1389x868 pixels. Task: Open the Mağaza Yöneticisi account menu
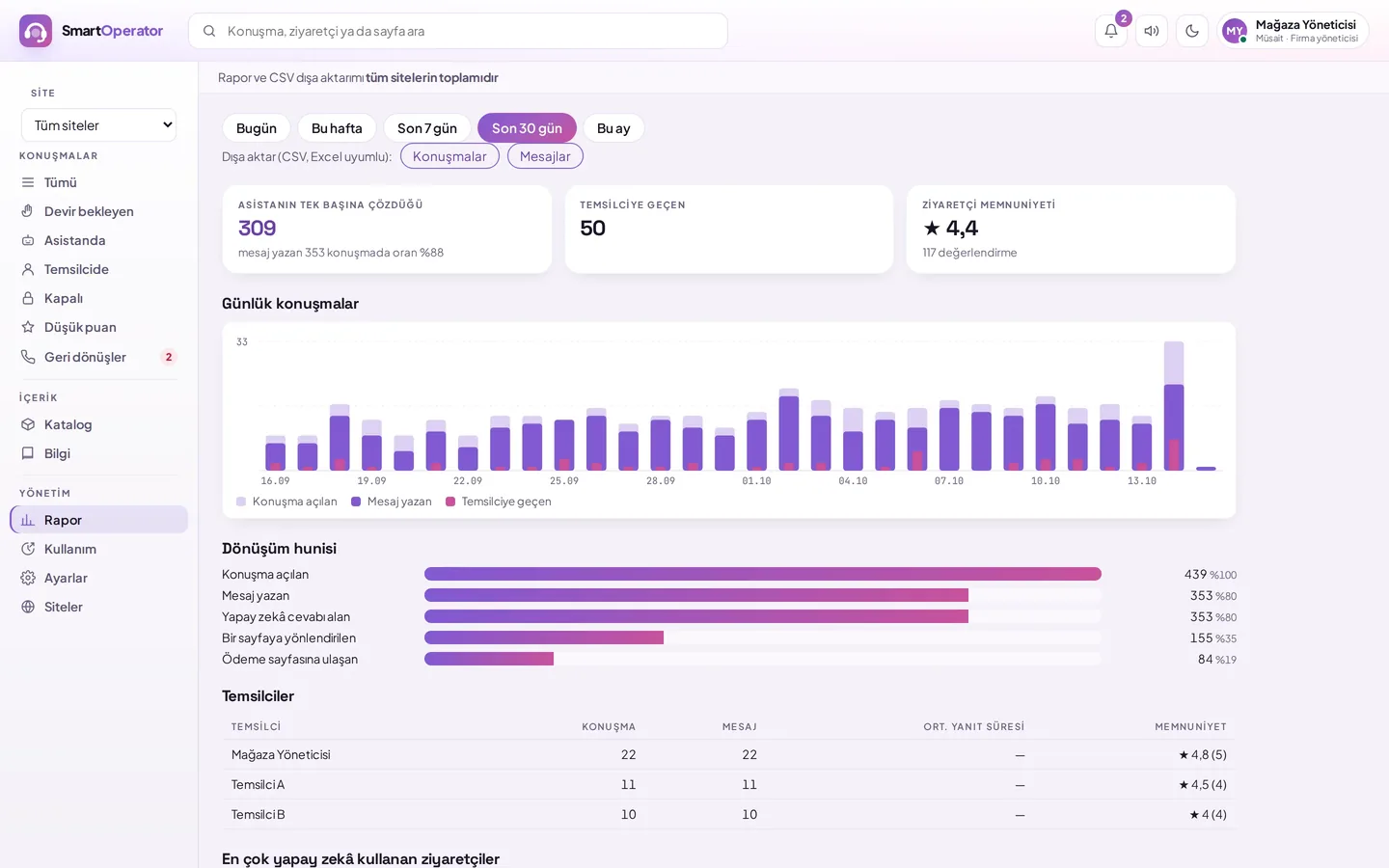1293,31
